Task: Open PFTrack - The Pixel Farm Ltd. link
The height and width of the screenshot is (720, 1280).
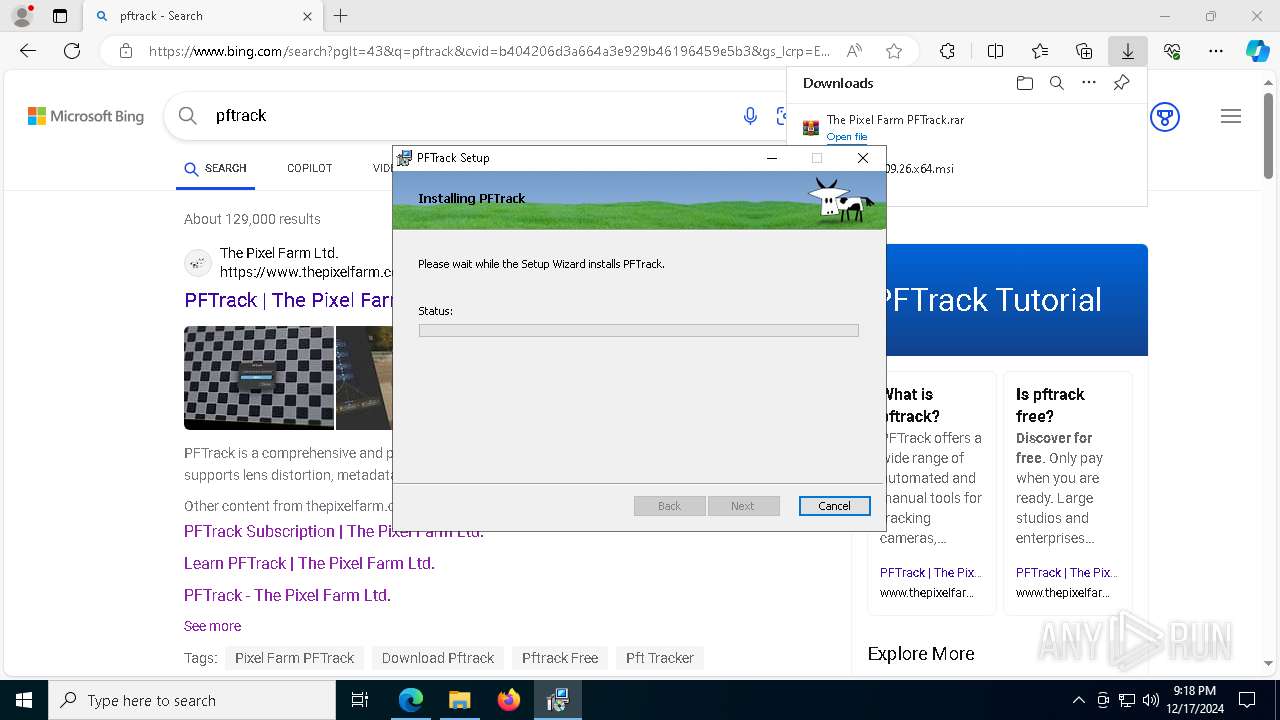Action: click(287, 595)
